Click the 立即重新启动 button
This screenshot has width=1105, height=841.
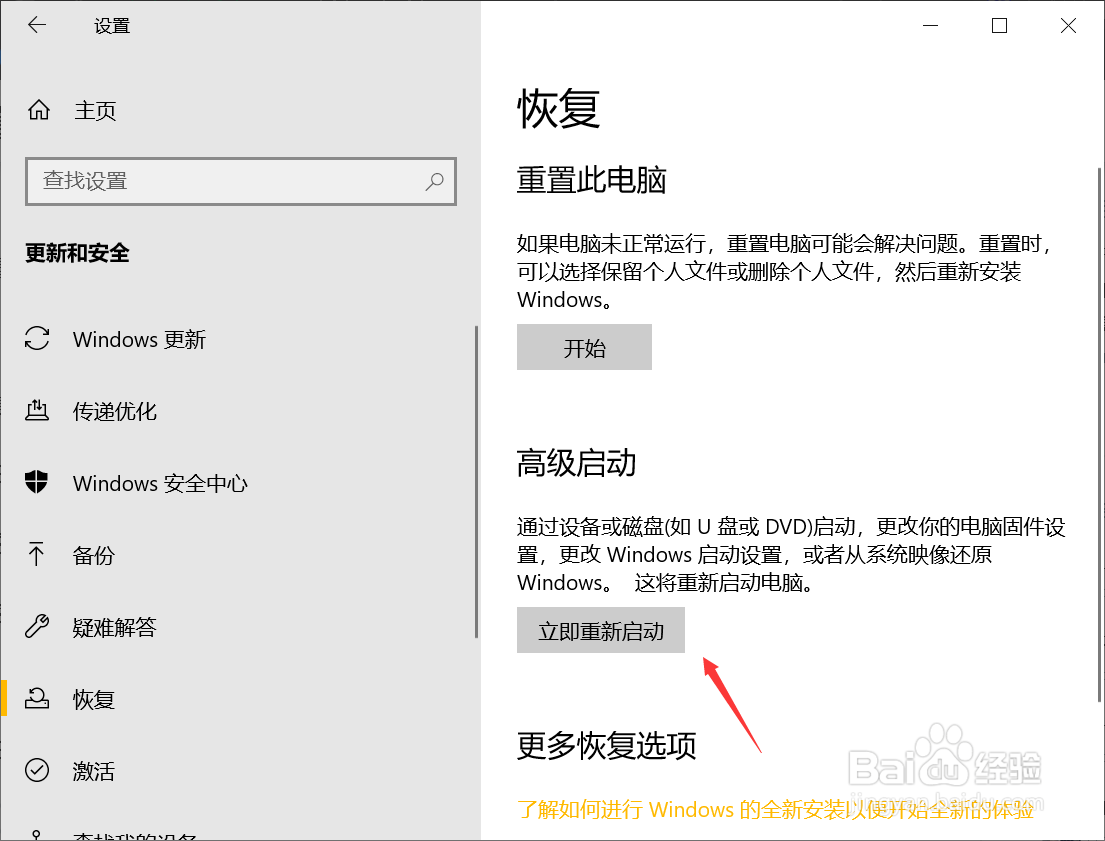[600, 630]
